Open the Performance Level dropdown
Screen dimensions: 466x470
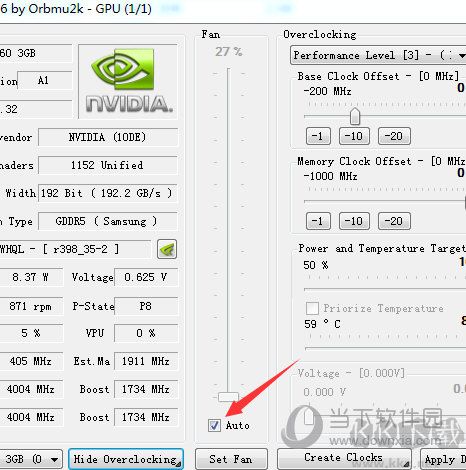point(378,55)
